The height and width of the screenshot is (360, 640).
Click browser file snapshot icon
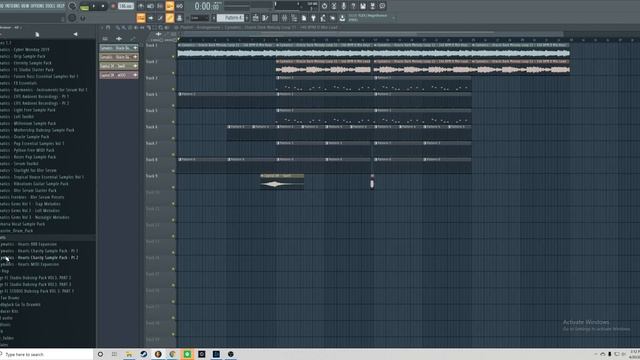[x=37, y=35]
